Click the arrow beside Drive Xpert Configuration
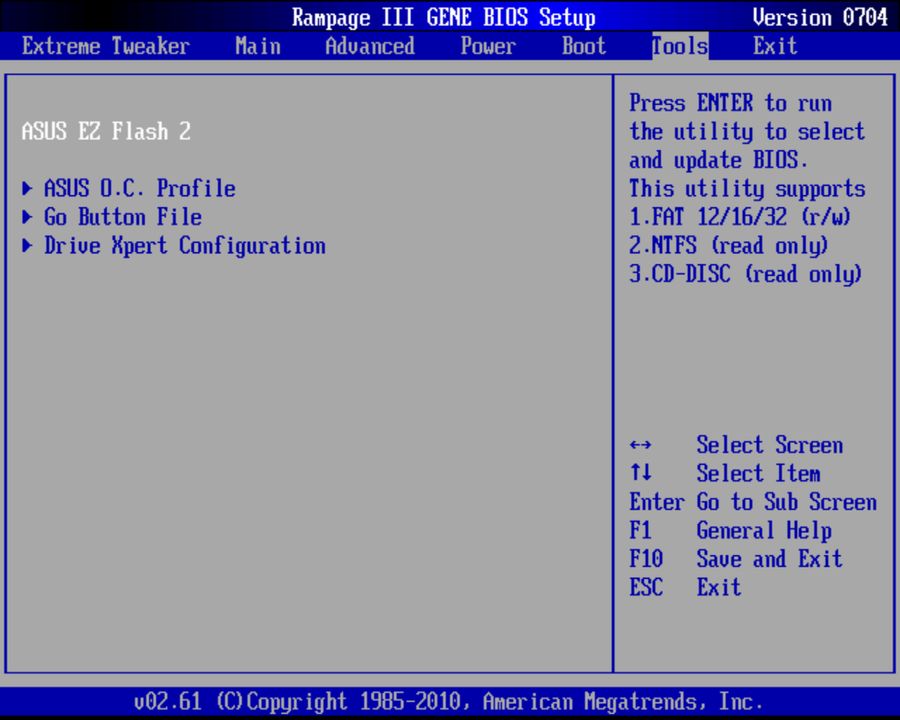Viewport: 900px width, 720px height. click(x=27, y=246)
